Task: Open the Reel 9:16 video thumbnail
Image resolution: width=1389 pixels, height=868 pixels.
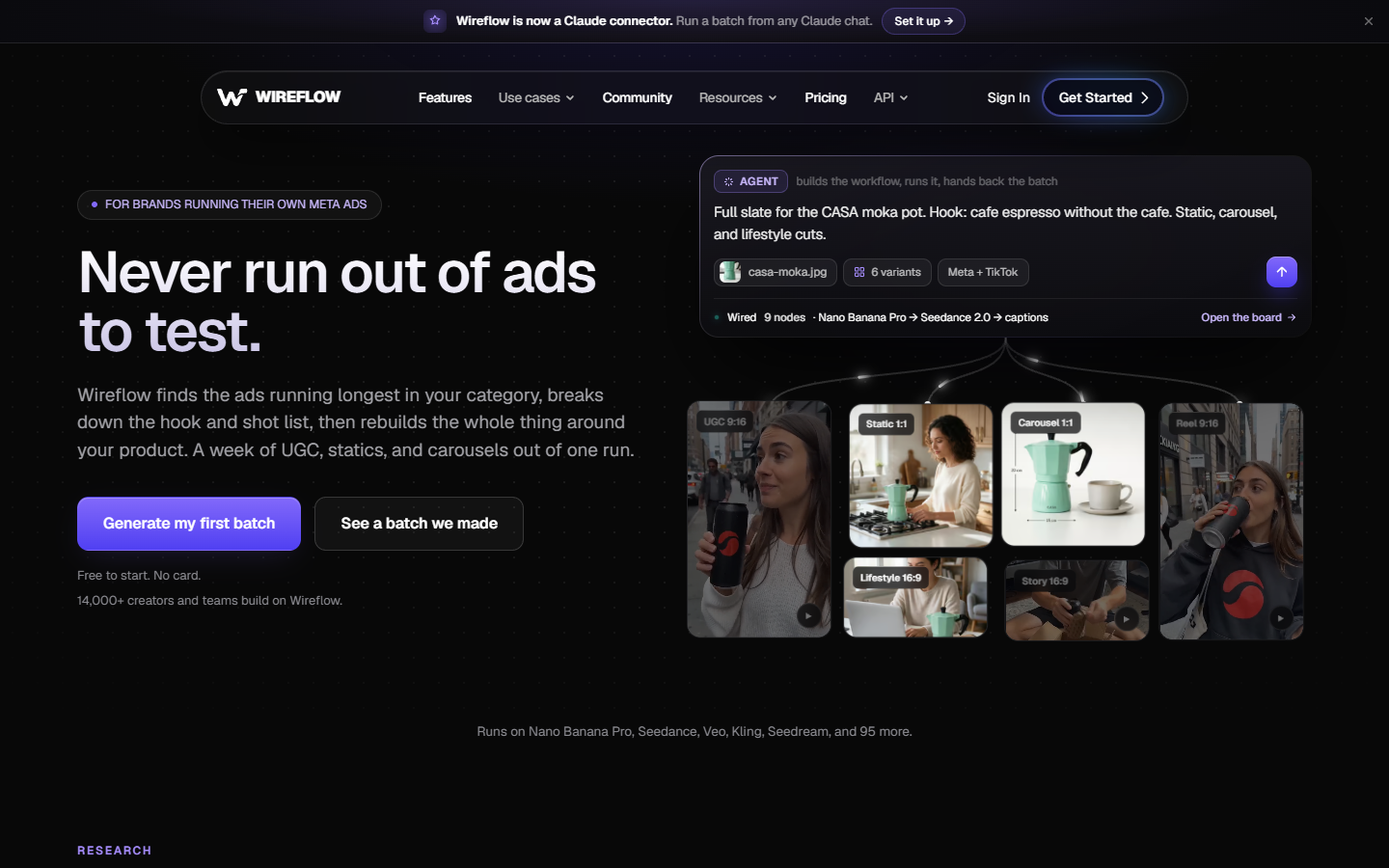Action: coord(1231,521)
